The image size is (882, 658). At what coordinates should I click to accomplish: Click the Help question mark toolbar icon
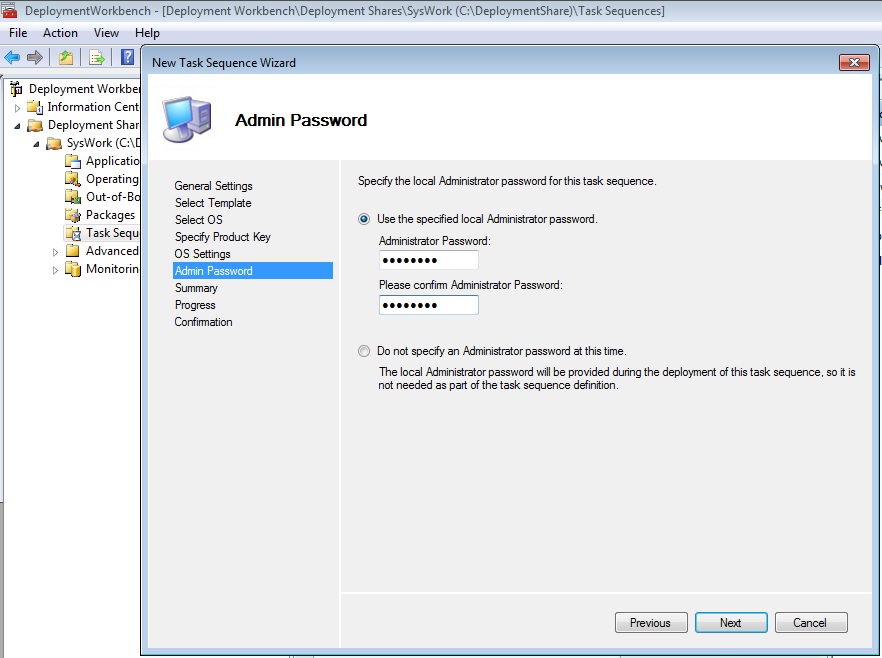128,57
